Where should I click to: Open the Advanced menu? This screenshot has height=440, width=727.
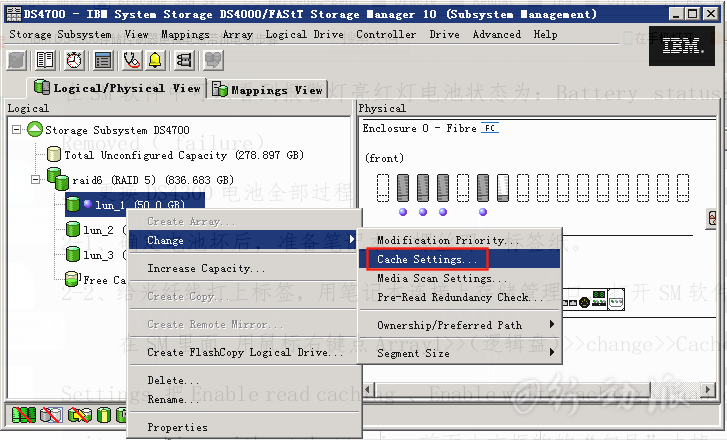click(497, 34)
